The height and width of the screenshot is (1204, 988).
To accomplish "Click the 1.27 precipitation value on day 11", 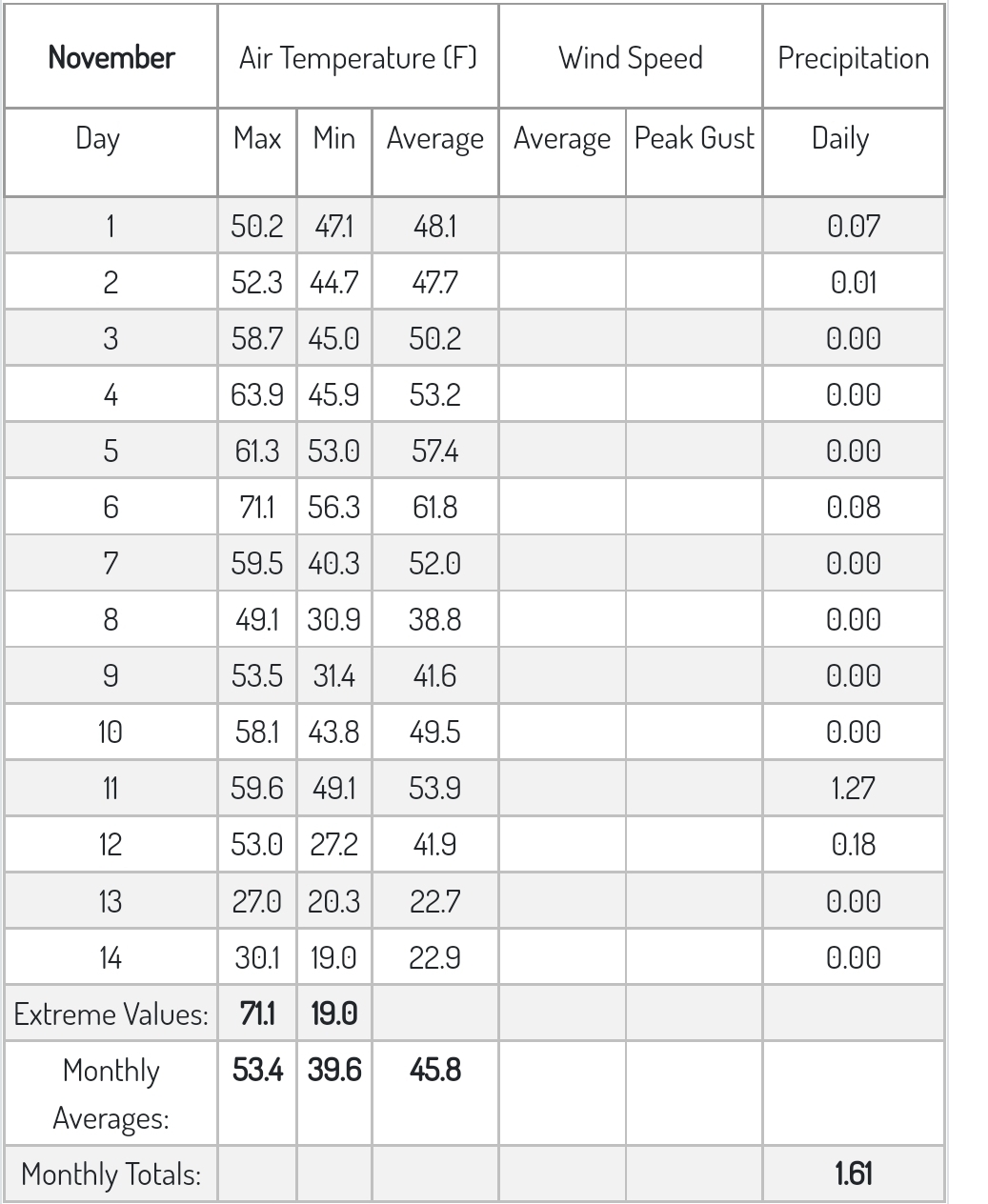I will 853,788.
